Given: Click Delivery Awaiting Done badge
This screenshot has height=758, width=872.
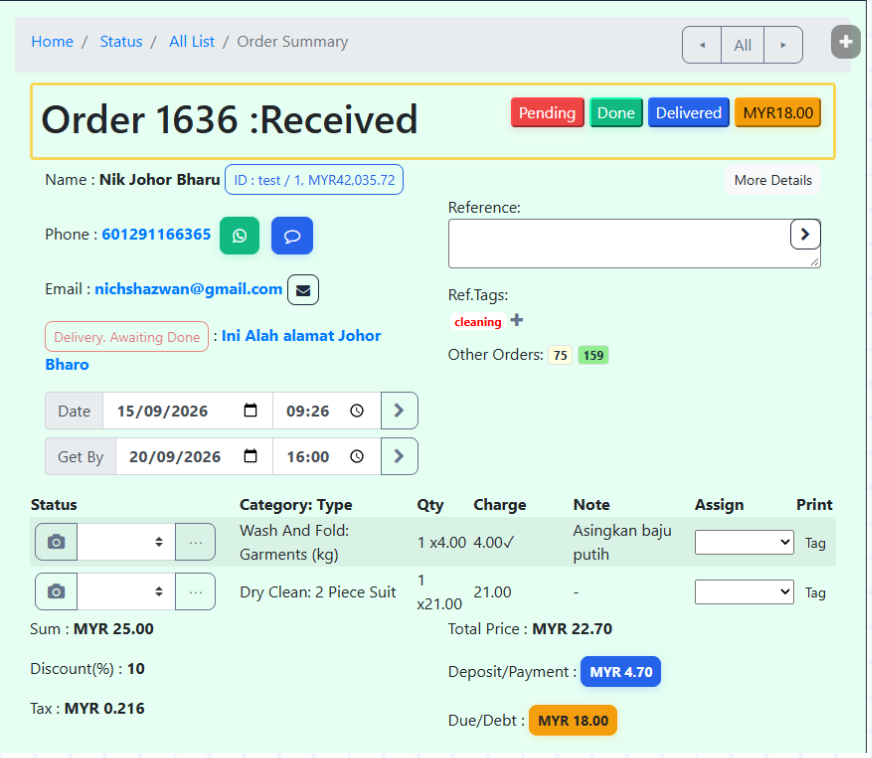Looking at the screenshot, I should click(x=127, y=337).
